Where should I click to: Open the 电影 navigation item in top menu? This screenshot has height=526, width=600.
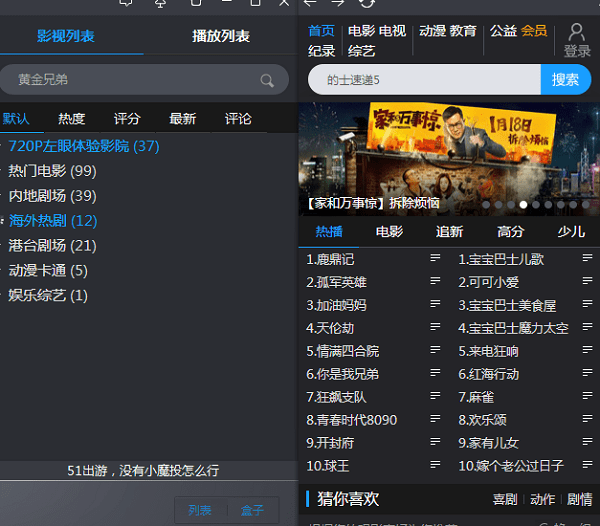362,31
